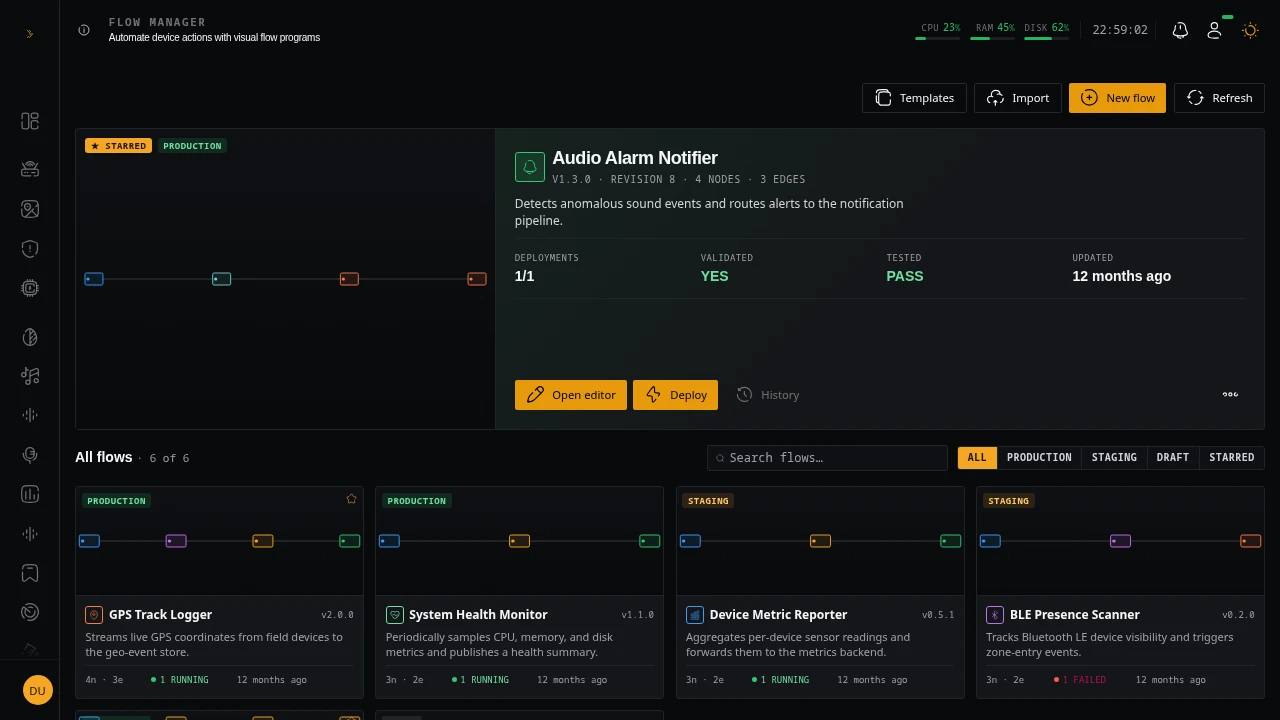Open the bar chart sidebar icon
The height and width of the screenshot is (720, 1280).
coord(30,494)
